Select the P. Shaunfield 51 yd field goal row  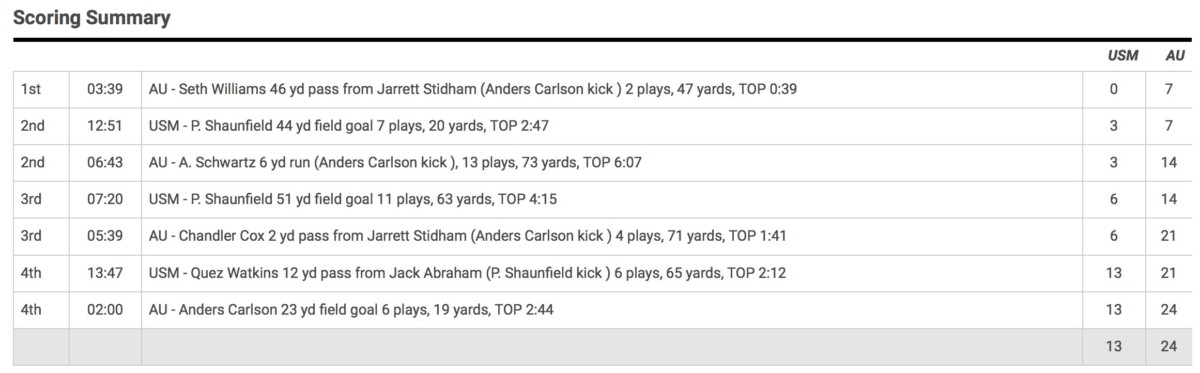coord(601,200)
